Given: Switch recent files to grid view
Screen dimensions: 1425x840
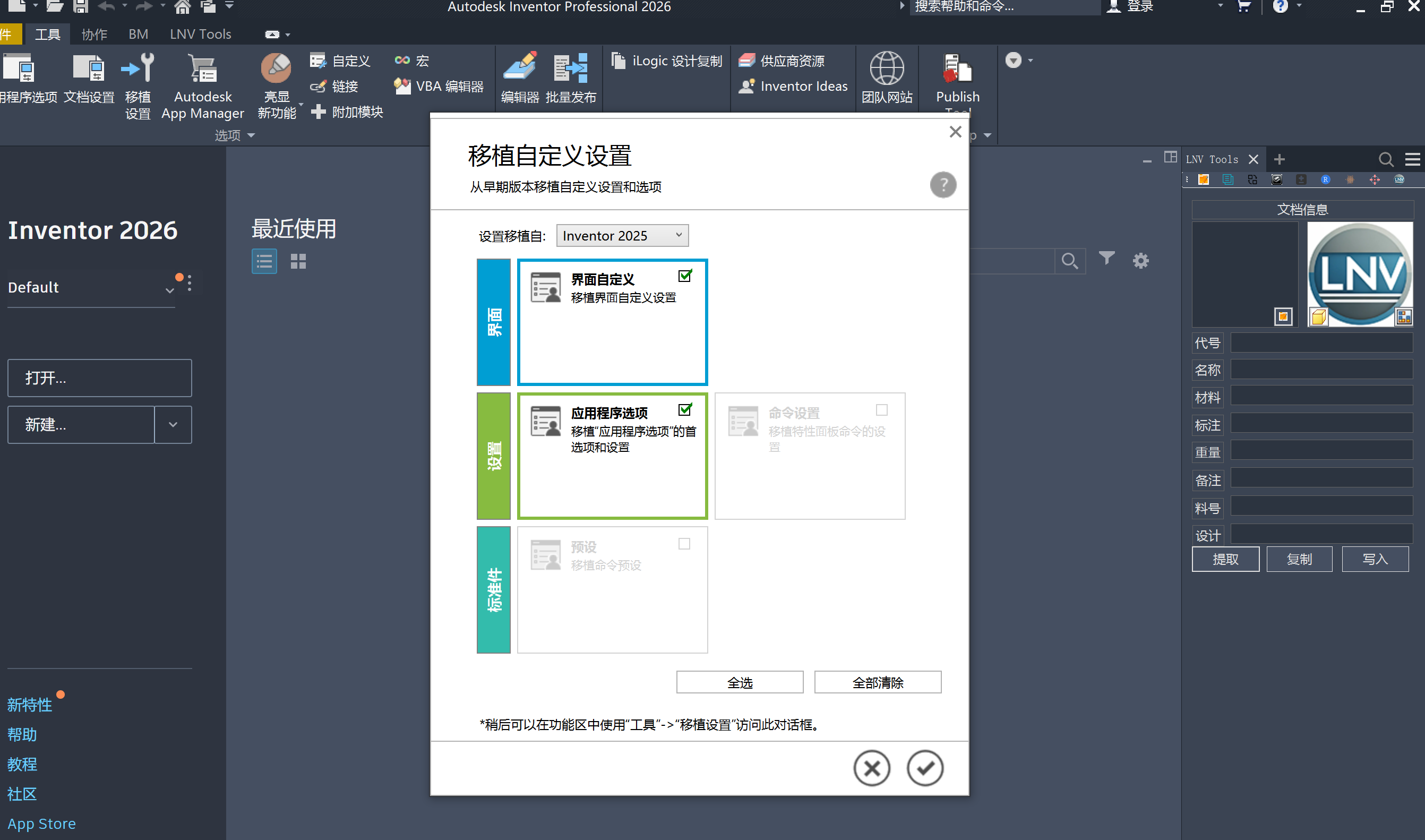Looking at the screenshot, I should click(298, 261).
